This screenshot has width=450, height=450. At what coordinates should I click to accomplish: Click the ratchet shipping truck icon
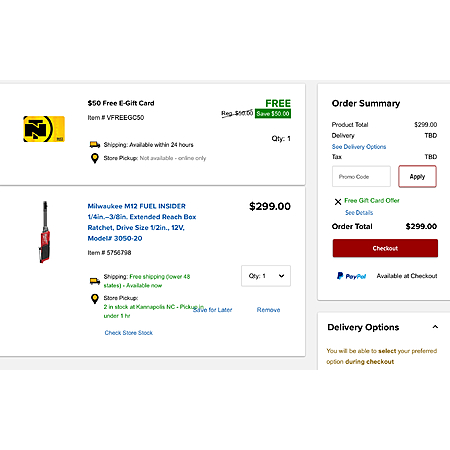95,281
